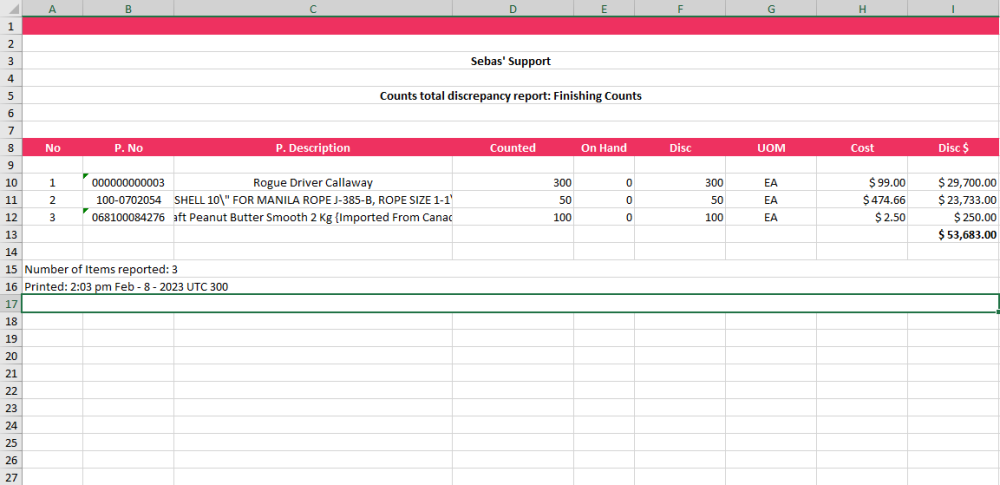Select item number 2 cell in column A
The height and width of the screenshot is (485, 1000).
coord(52,200)
